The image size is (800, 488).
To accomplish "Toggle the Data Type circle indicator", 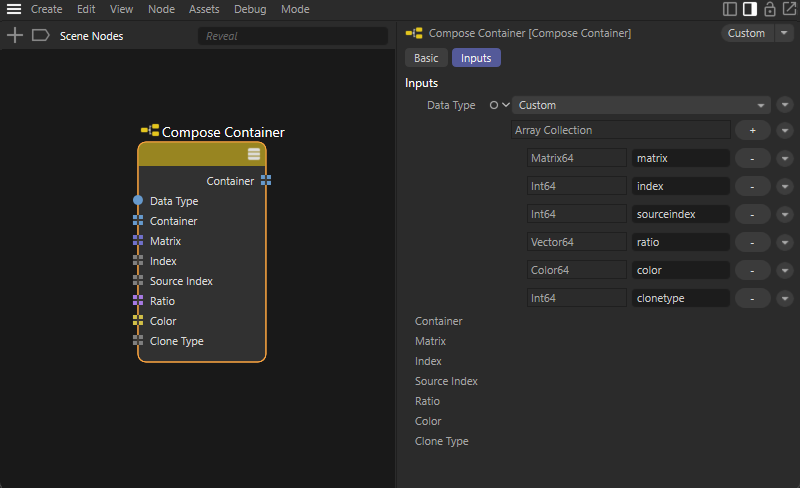I will (492, 105).
